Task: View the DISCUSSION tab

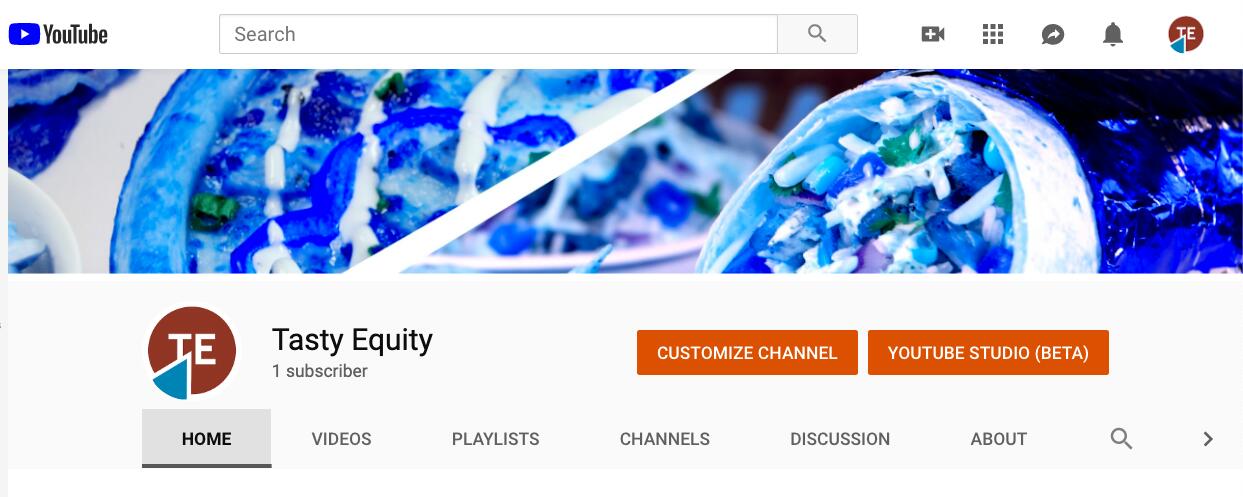Action: click(840, 438)
